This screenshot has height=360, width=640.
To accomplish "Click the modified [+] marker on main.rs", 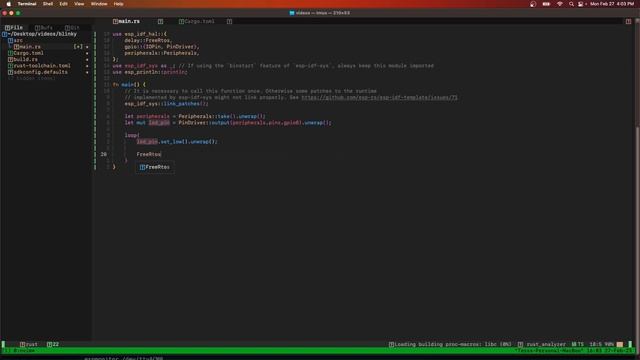I will coord(78,47).
